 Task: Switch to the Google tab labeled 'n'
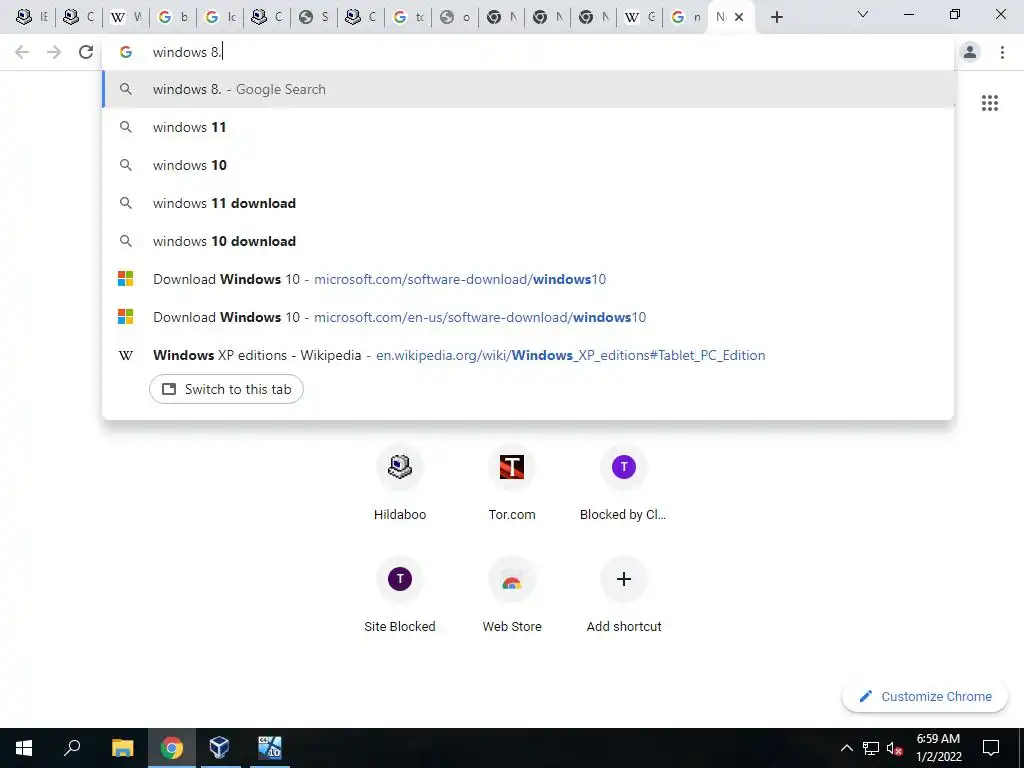685,17
